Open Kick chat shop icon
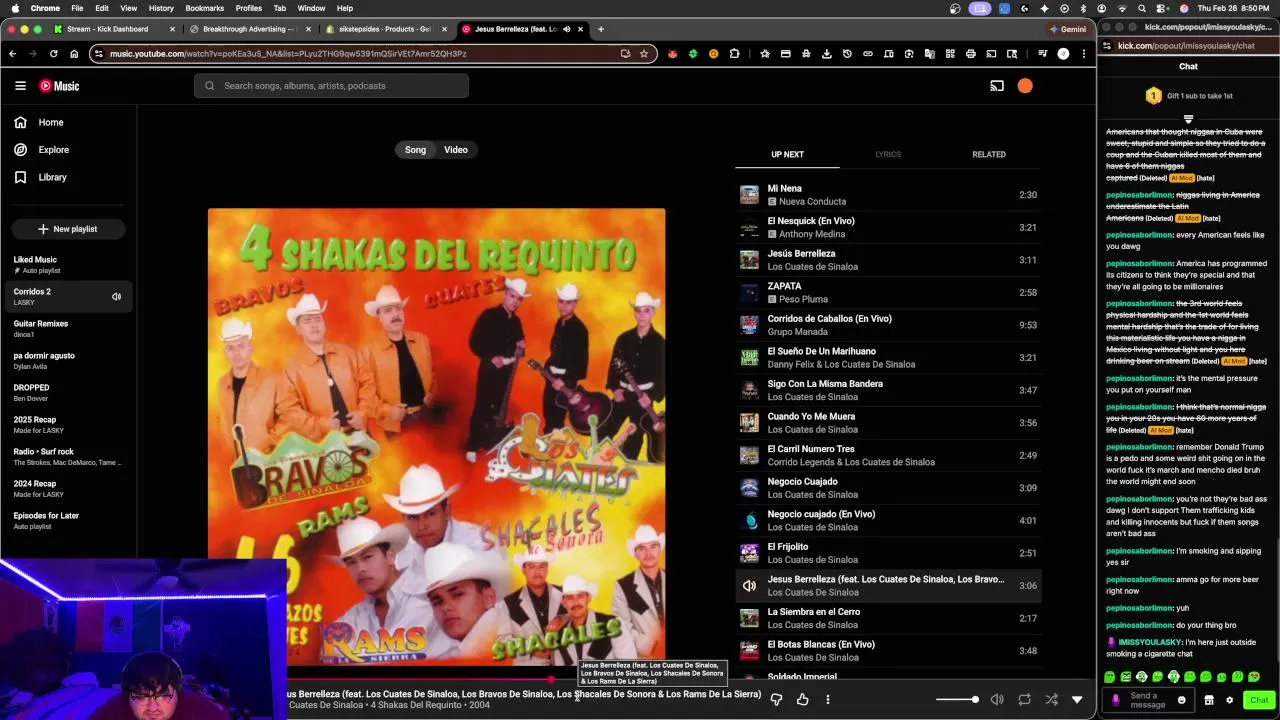Screen dimensions: 1280x720 pyautogui.click(x=1209, y=700)
